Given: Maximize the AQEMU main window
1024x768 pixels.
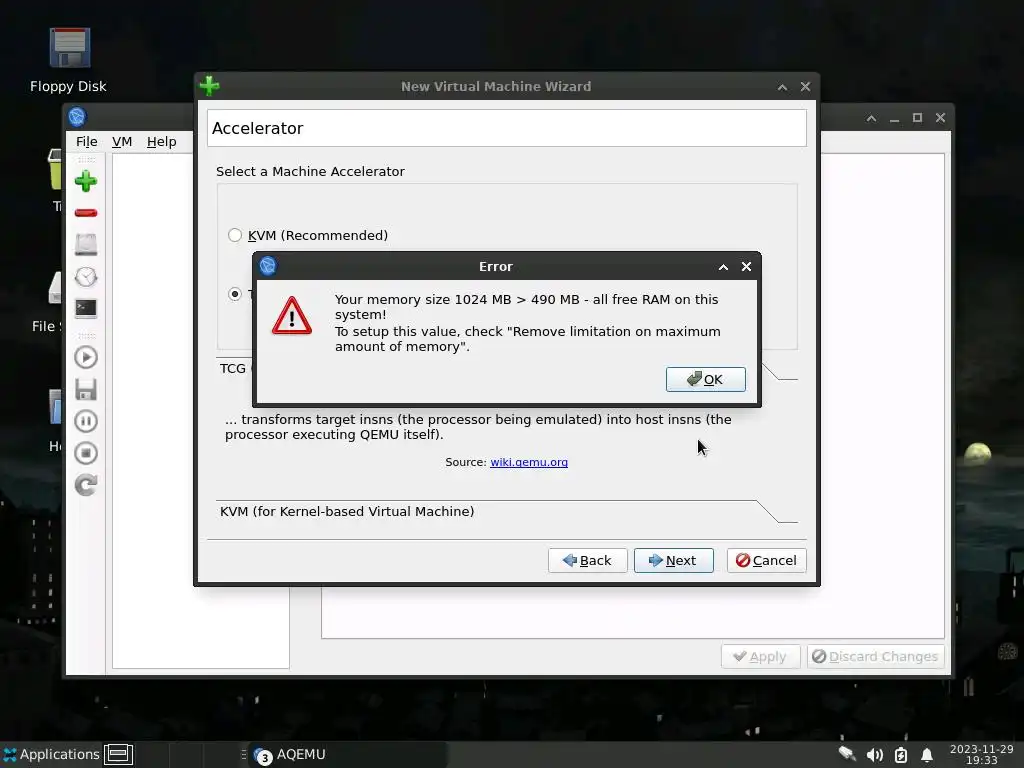Looking at the screenshot, I should click(x=917, y=118).
